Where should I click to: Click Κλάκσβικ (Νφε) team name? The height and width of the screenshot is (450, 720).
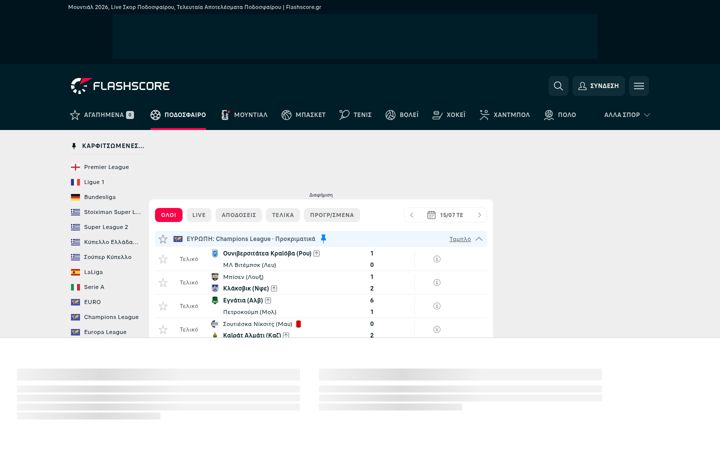pos(246,289)
